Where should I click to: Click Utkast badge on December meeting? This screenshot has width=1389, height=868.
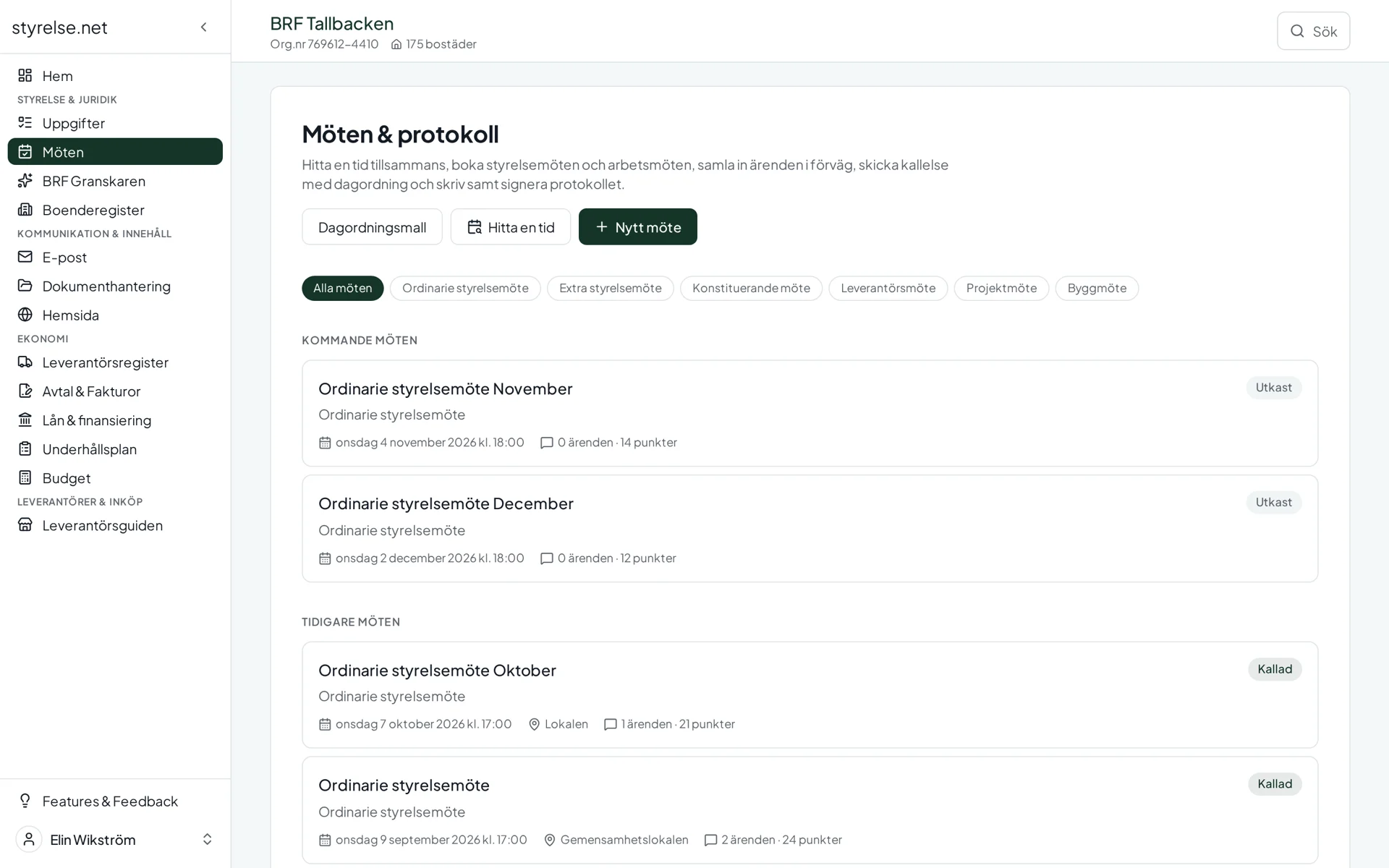point(1273,502)
